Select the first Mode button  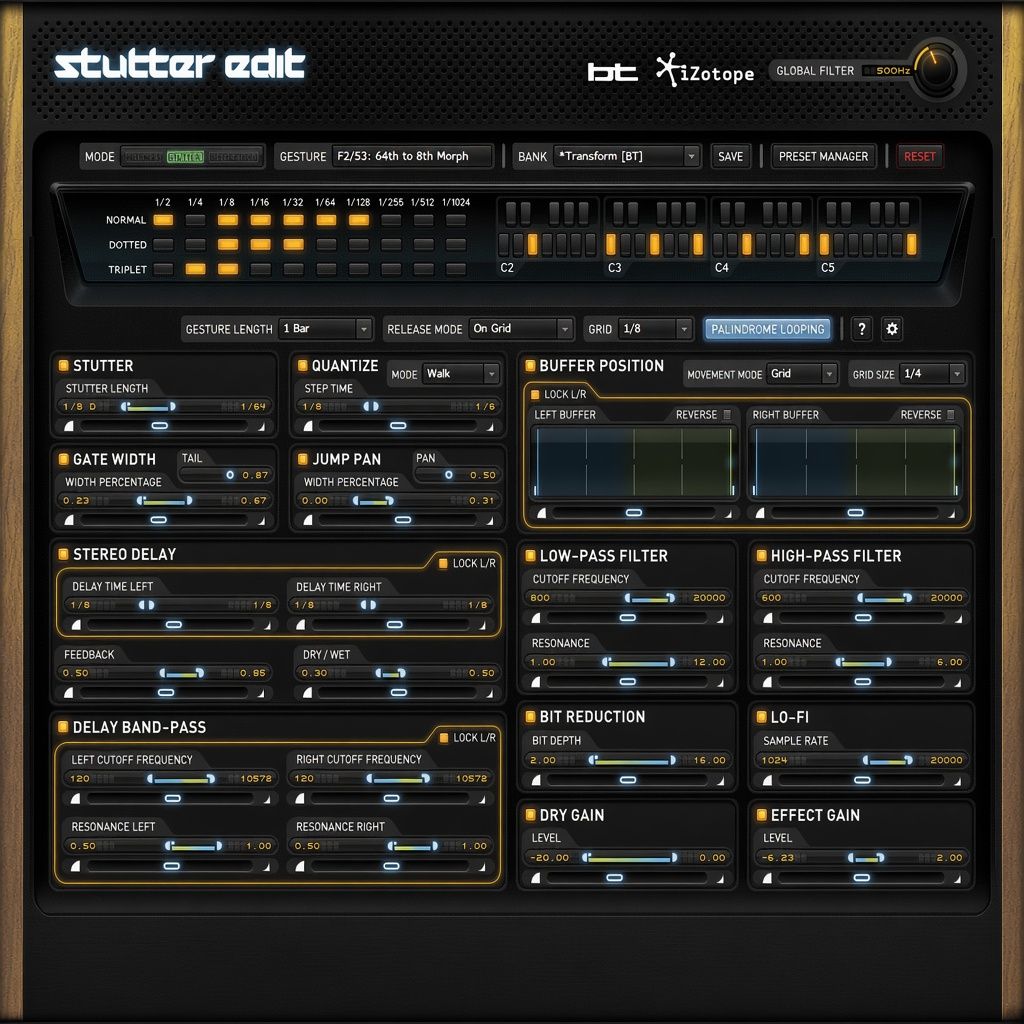[143, 157]
